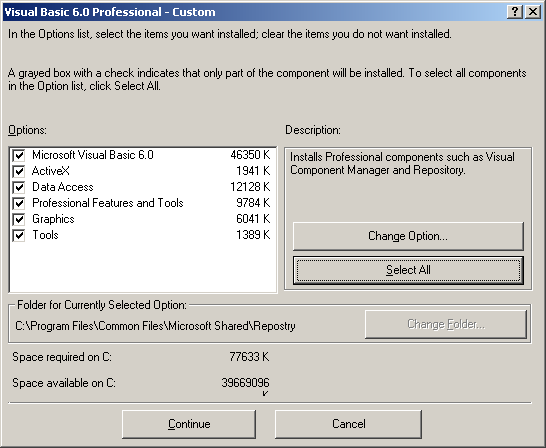Click the Options: list label
The width and height of the screenshot is (546, 448).
click(x=27, y=130)
